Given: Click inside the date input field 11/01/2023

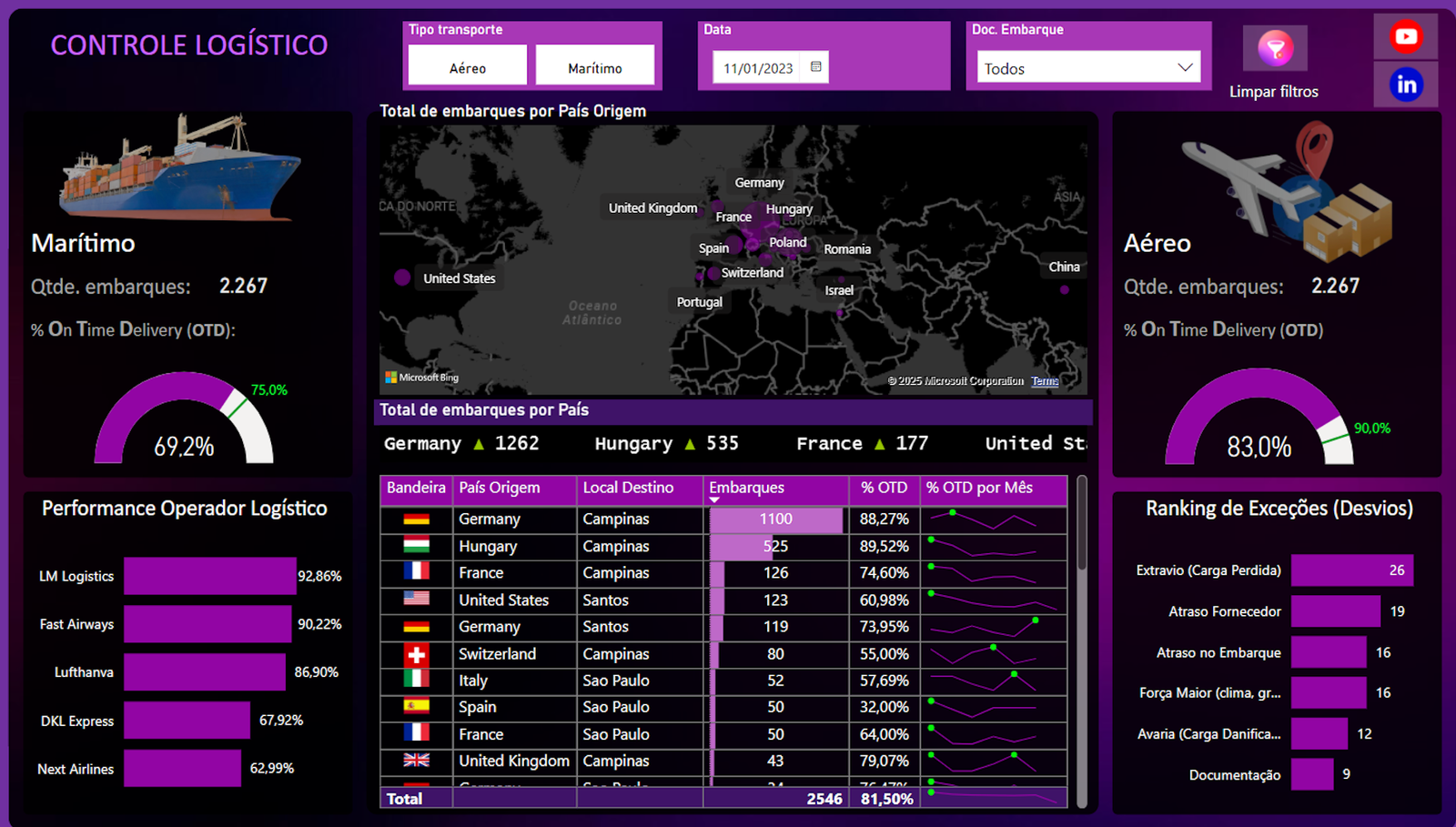Looking at the screenshot, I should [x=760, y=66].
